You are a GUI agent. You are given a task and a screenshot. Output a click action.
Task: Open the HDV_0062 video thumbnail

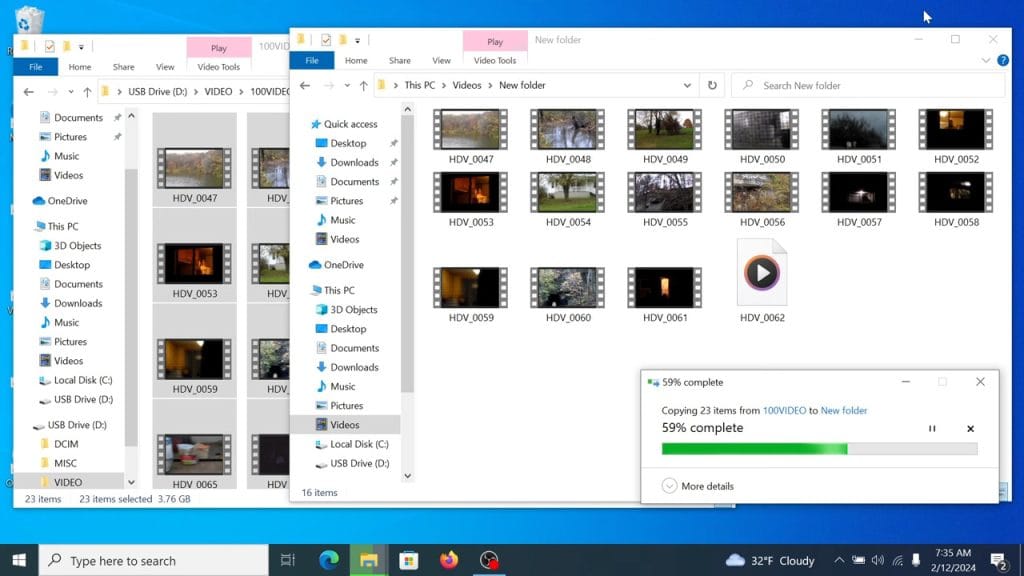[762, 270]
